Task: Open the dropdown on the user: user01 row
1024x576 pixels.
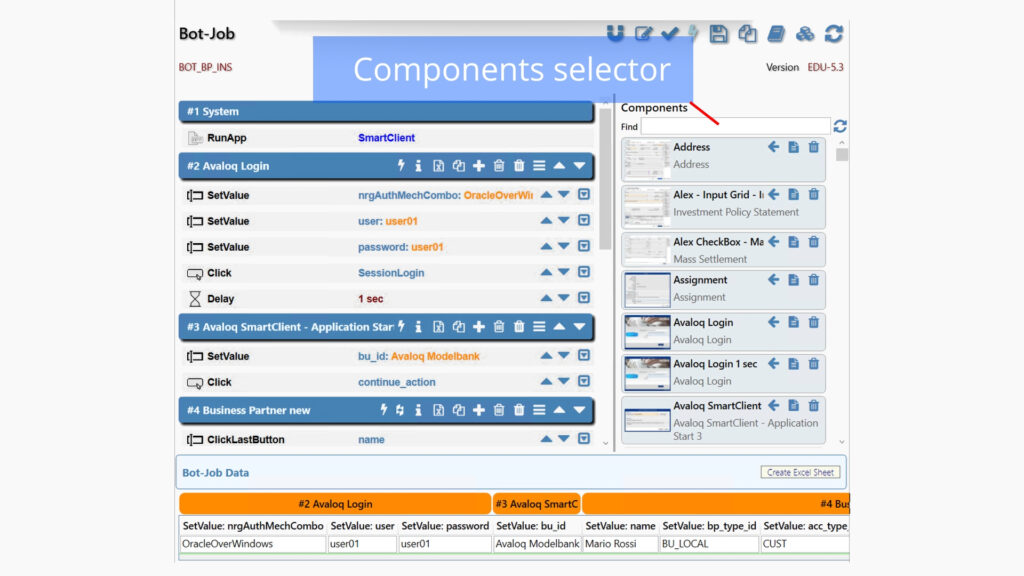Action: point(584,220)
